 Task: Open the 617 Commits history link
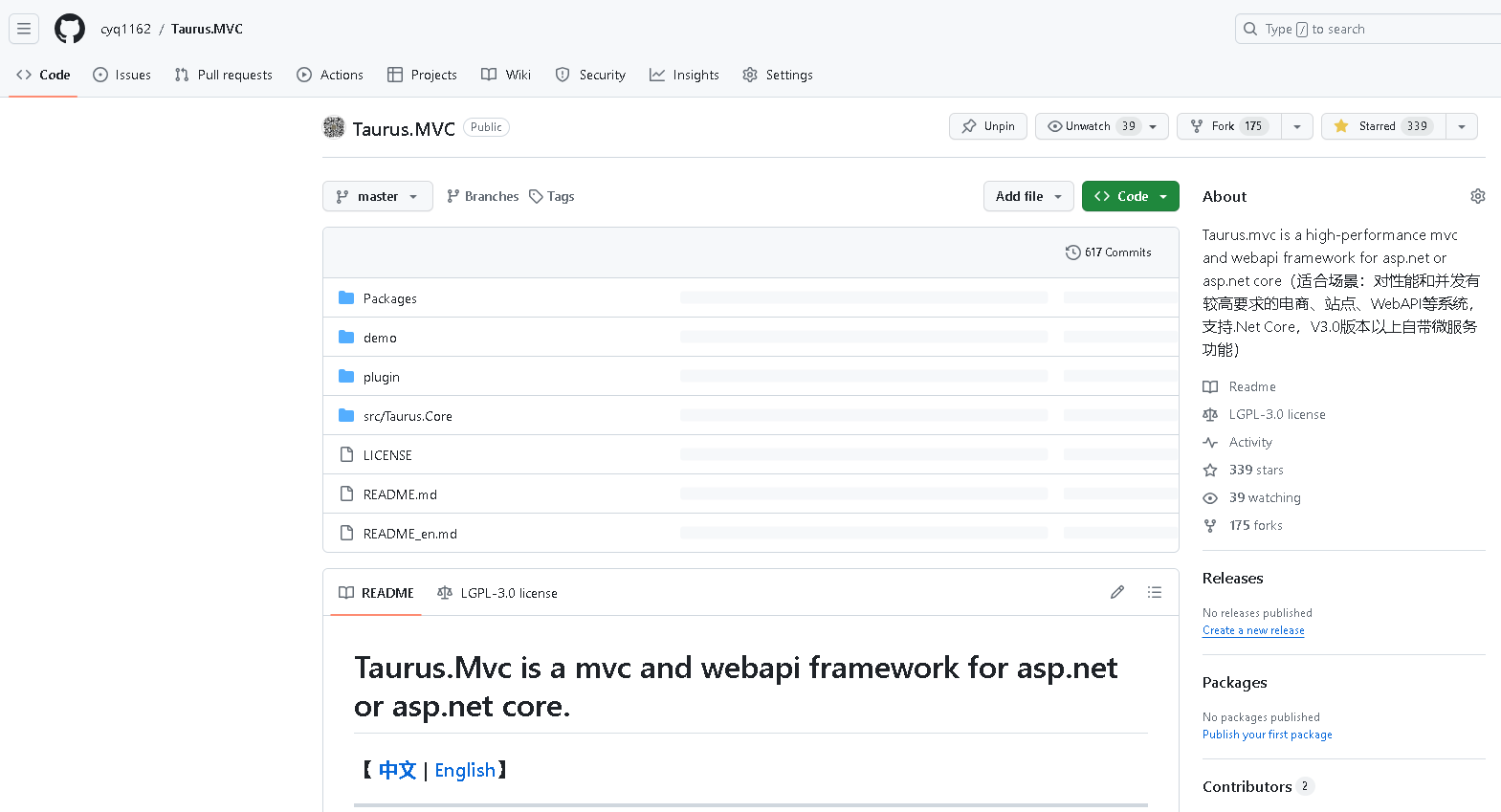coord(1109,252)
